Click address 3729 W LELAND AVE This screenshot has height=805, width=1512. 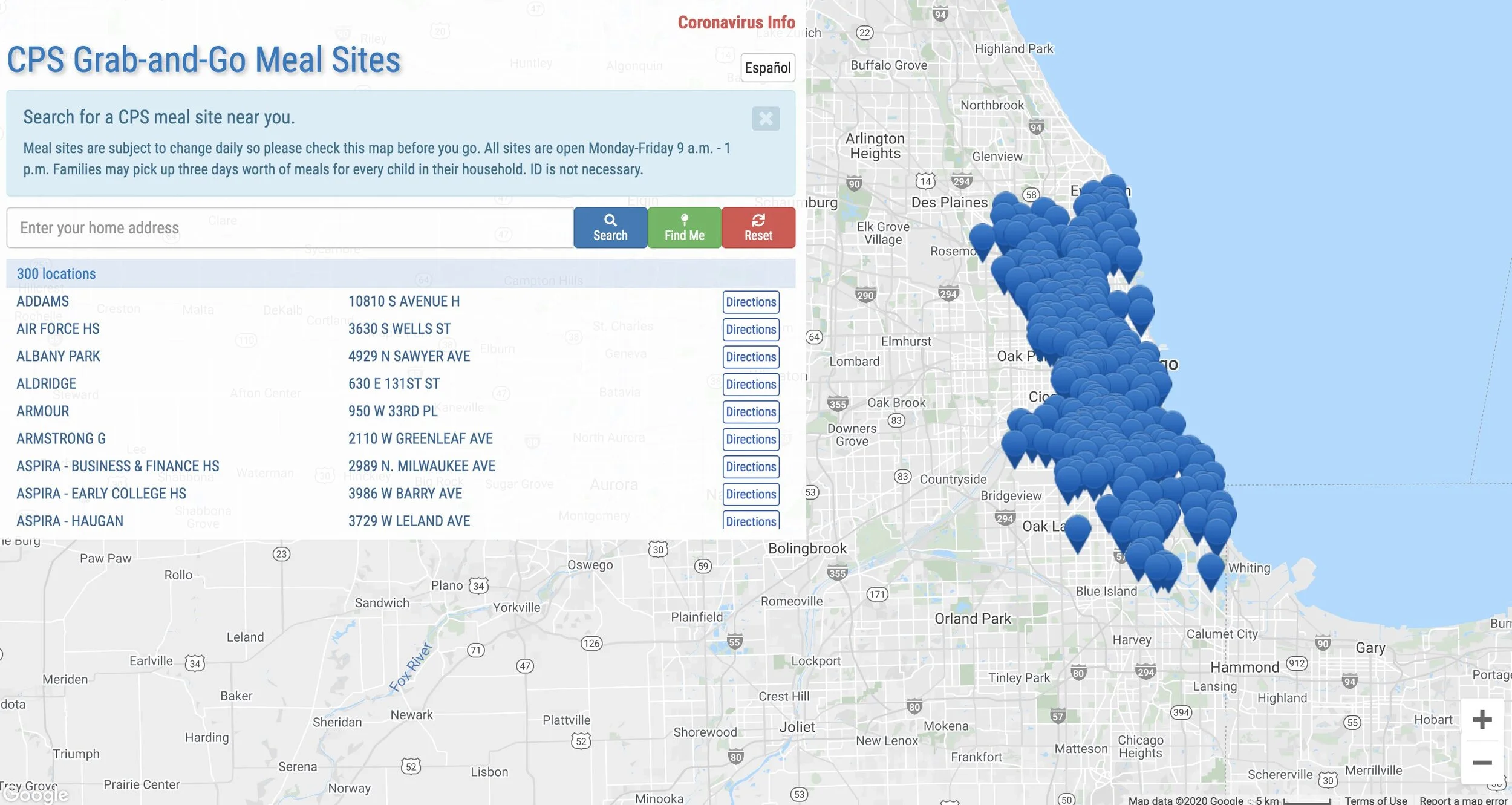click(x=409, y=521)
